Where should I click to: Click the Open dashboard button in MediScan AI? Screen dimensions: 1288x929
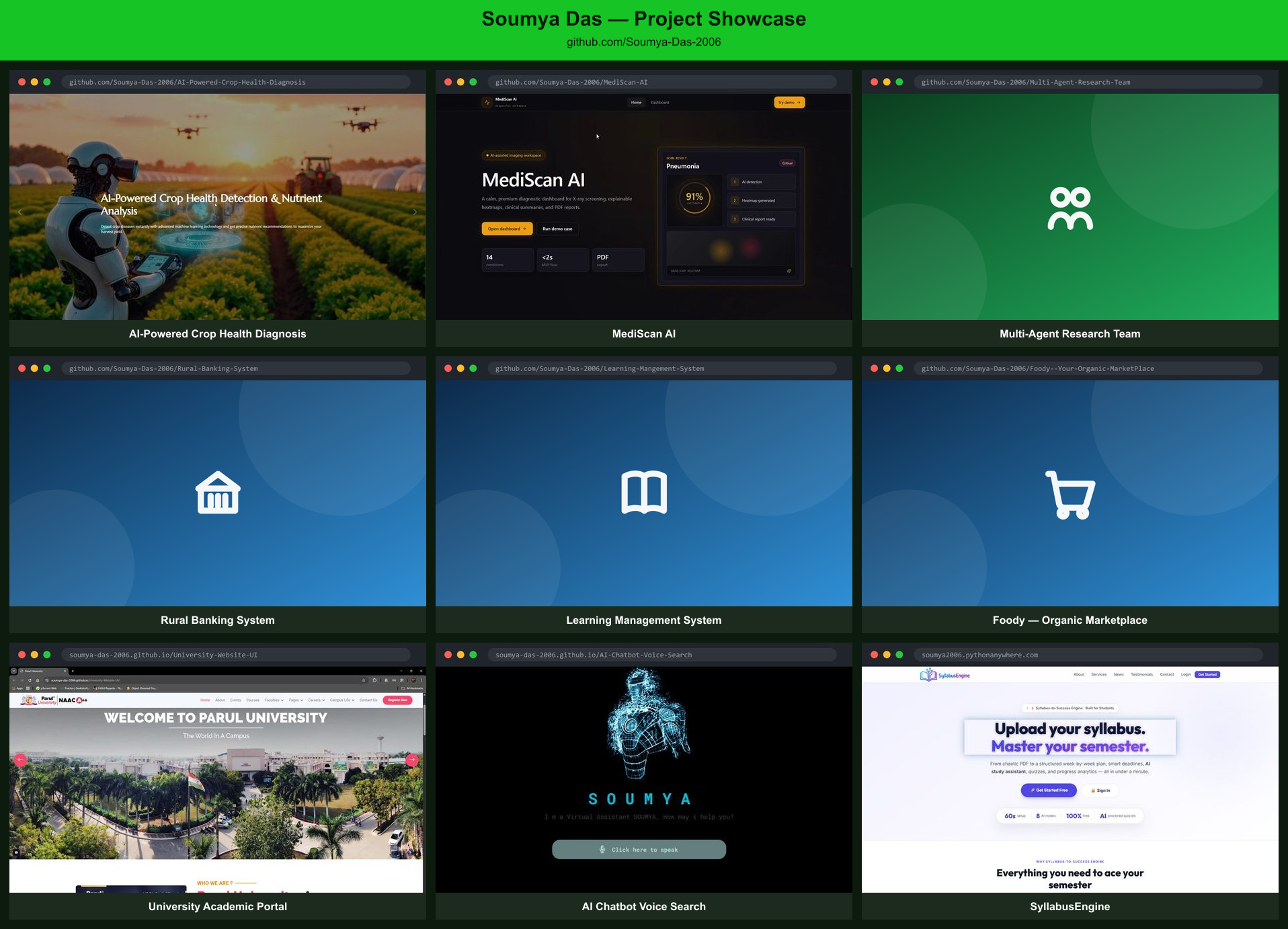tap(507, 229)
